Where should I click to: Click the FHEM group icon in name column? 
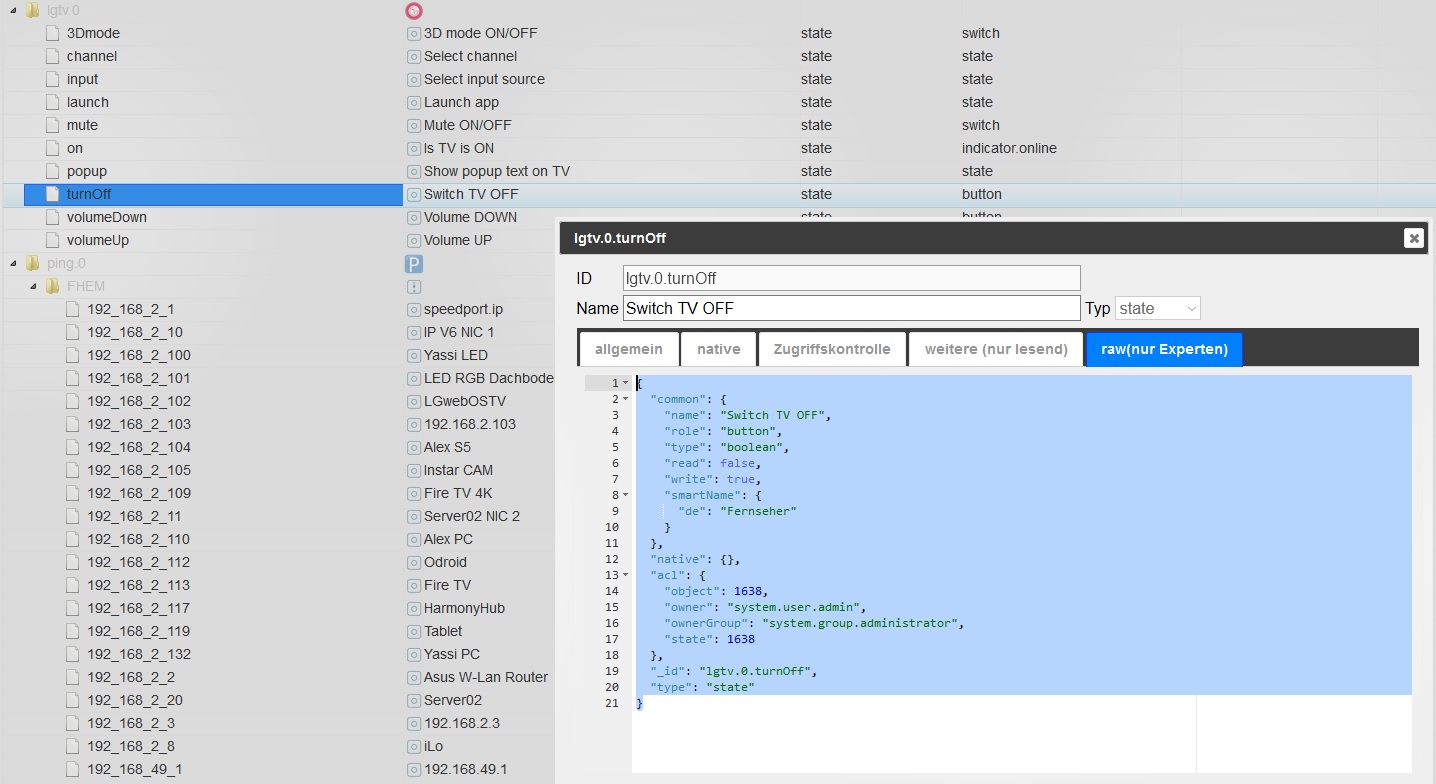pos(414,287)
